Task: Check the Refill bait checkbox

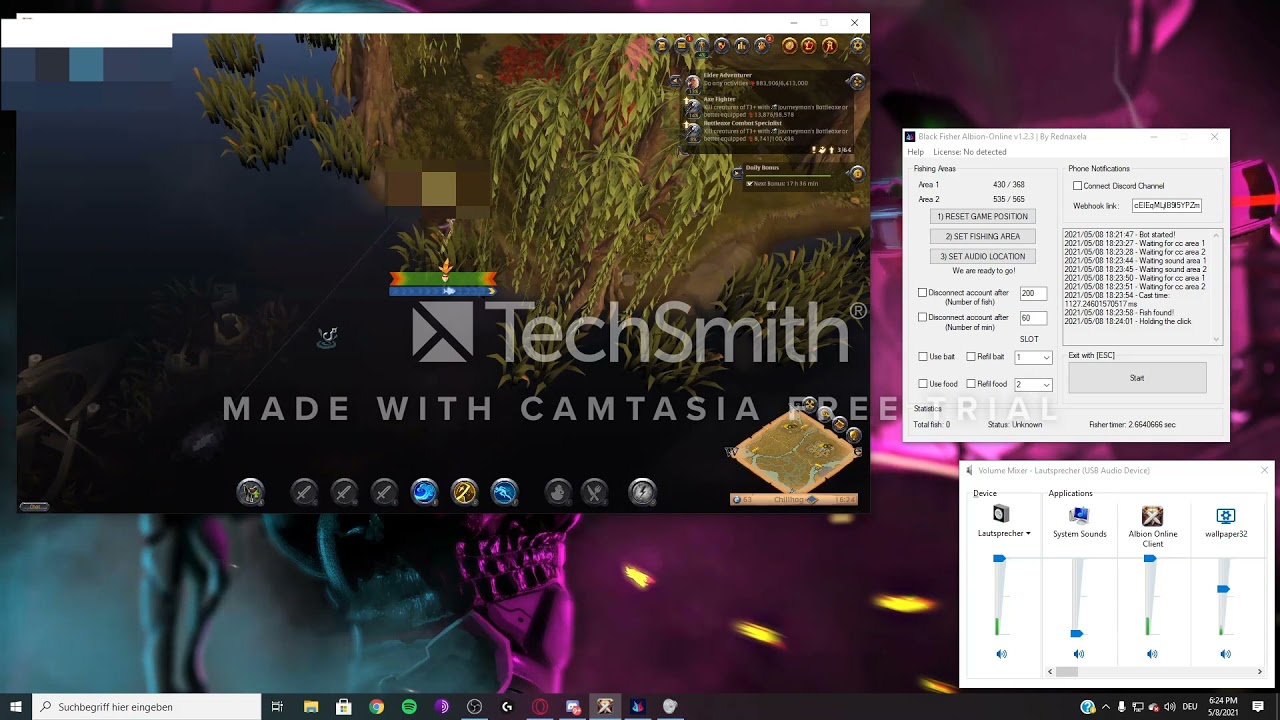Action: [971, 357]
